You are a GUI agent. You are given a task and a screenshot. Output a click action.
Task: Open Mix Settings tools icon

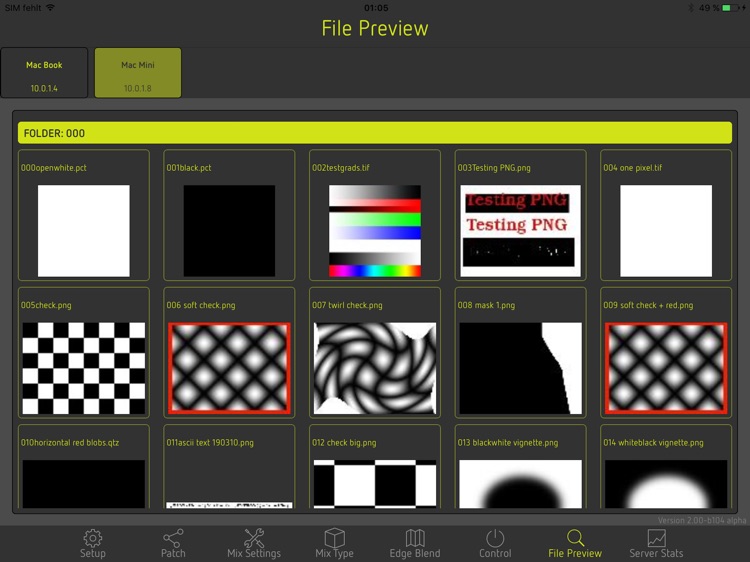pyautogui.click(x=254, y=538)
